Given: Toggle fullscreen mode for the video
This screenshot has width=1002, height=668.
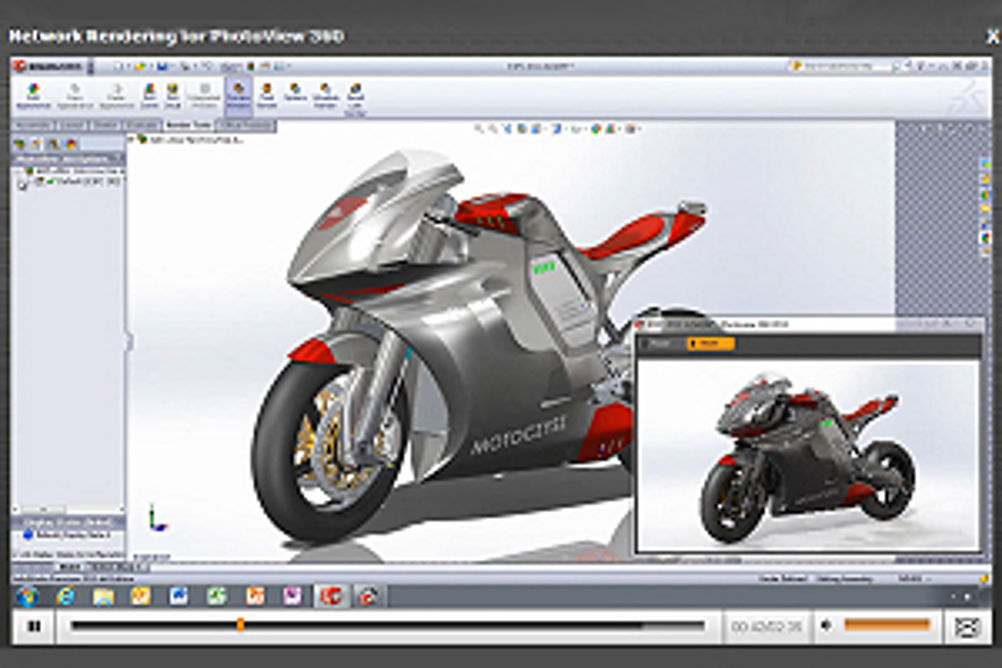Looking at the screenshot, I should click(x=967, y=626).
